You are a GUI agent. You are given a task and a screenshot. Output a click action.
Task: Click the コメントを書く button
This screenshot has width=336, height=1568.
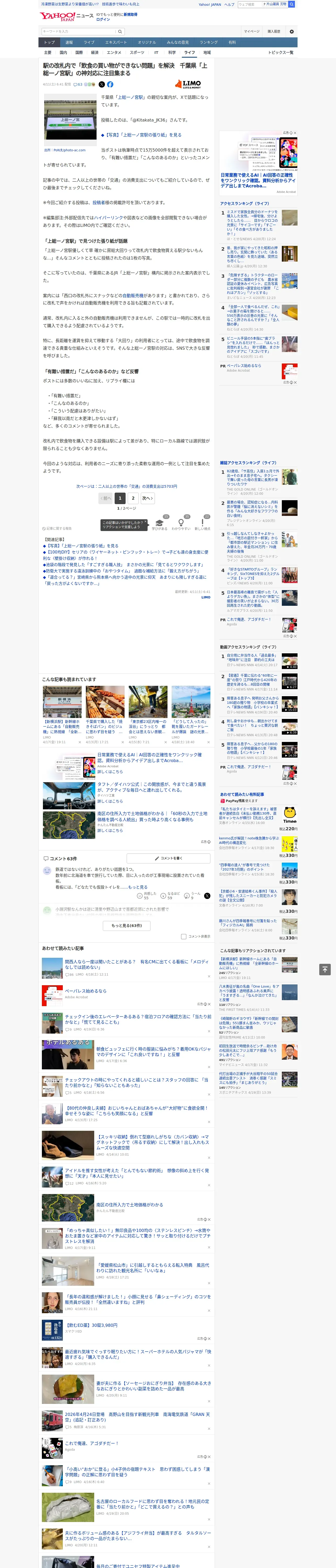click(168, 858)
